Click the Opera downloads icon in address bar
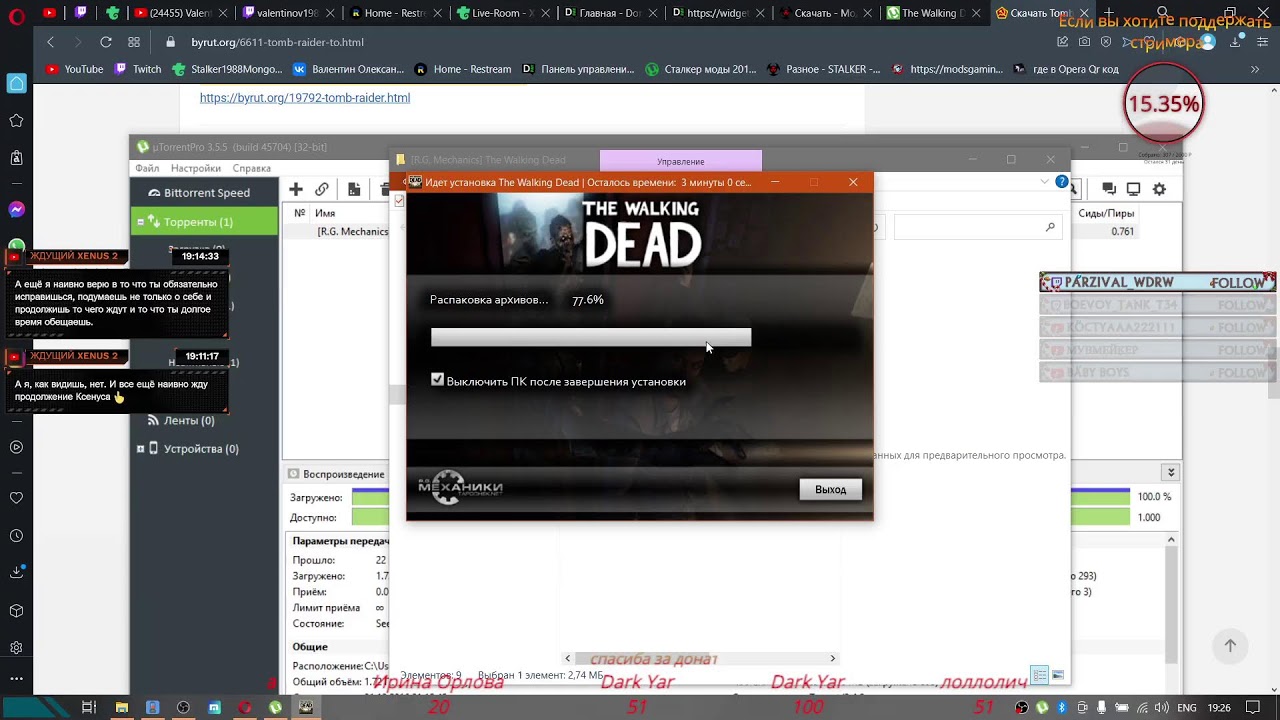 [1237, 42]
